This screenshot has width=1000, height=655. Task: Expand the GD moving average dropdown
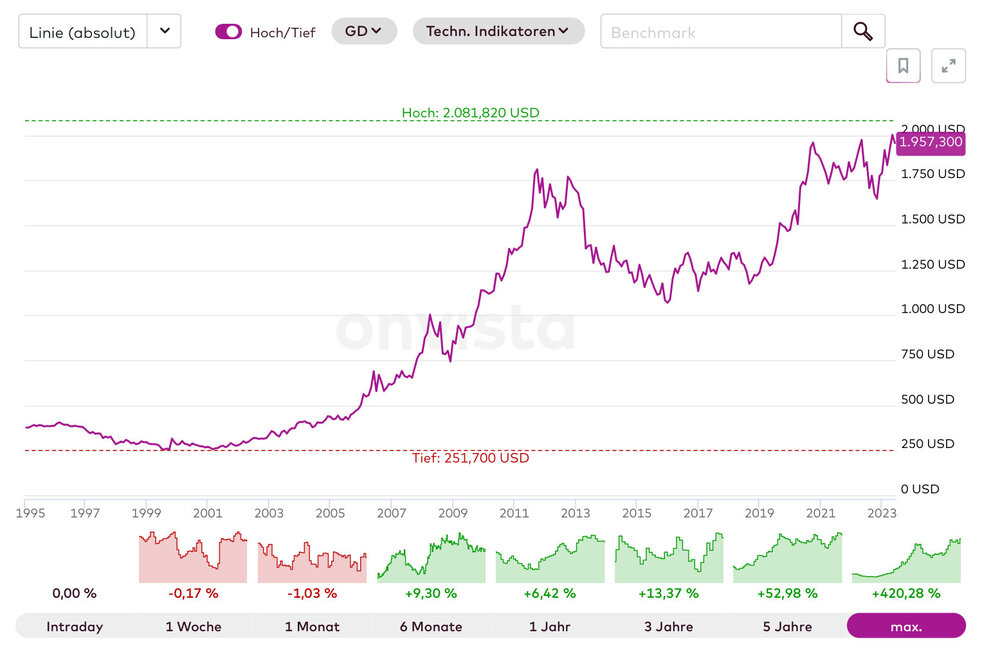(363, 31)
